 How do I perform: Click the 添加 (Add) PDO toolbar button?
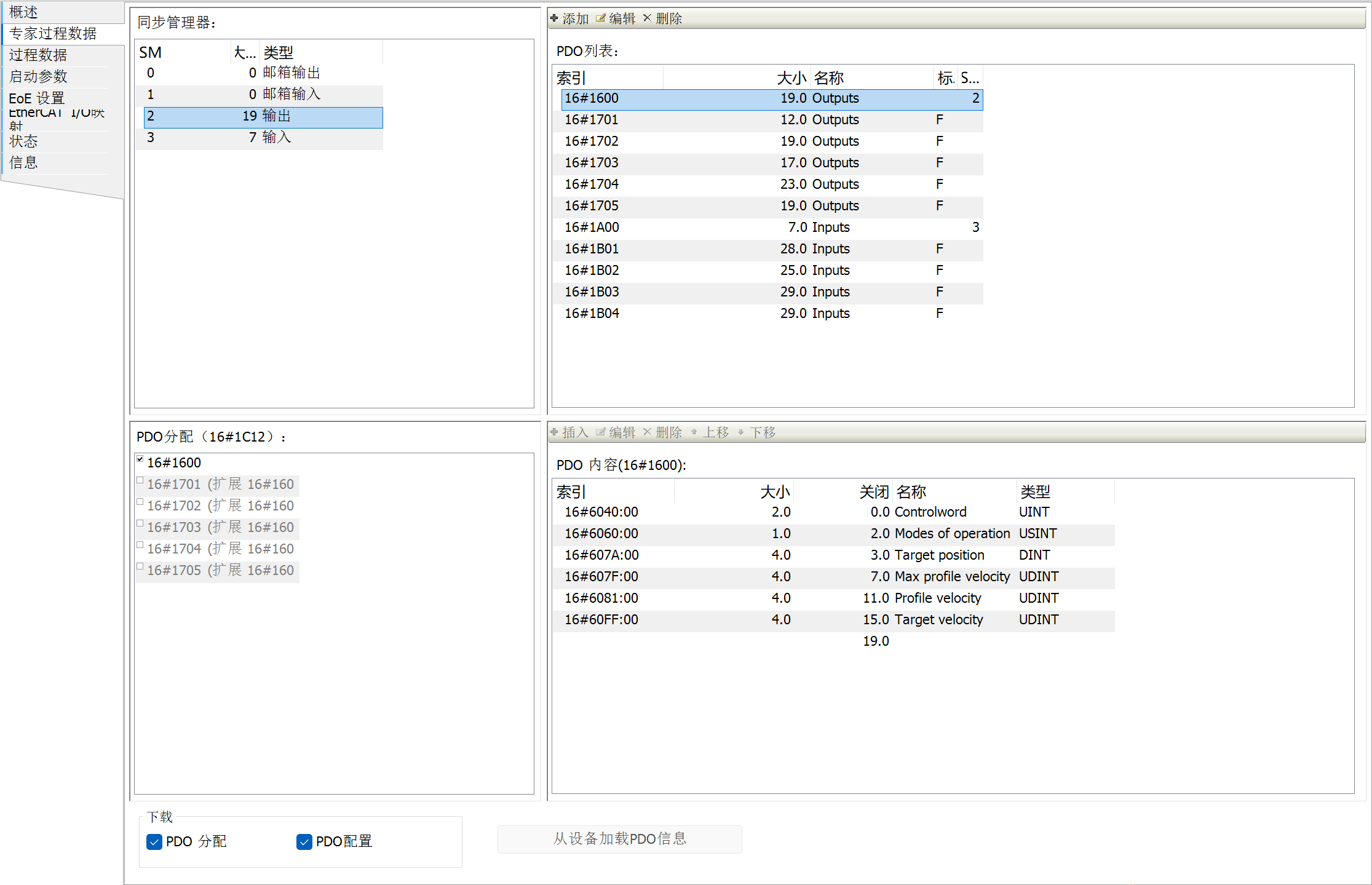(569, 18)
